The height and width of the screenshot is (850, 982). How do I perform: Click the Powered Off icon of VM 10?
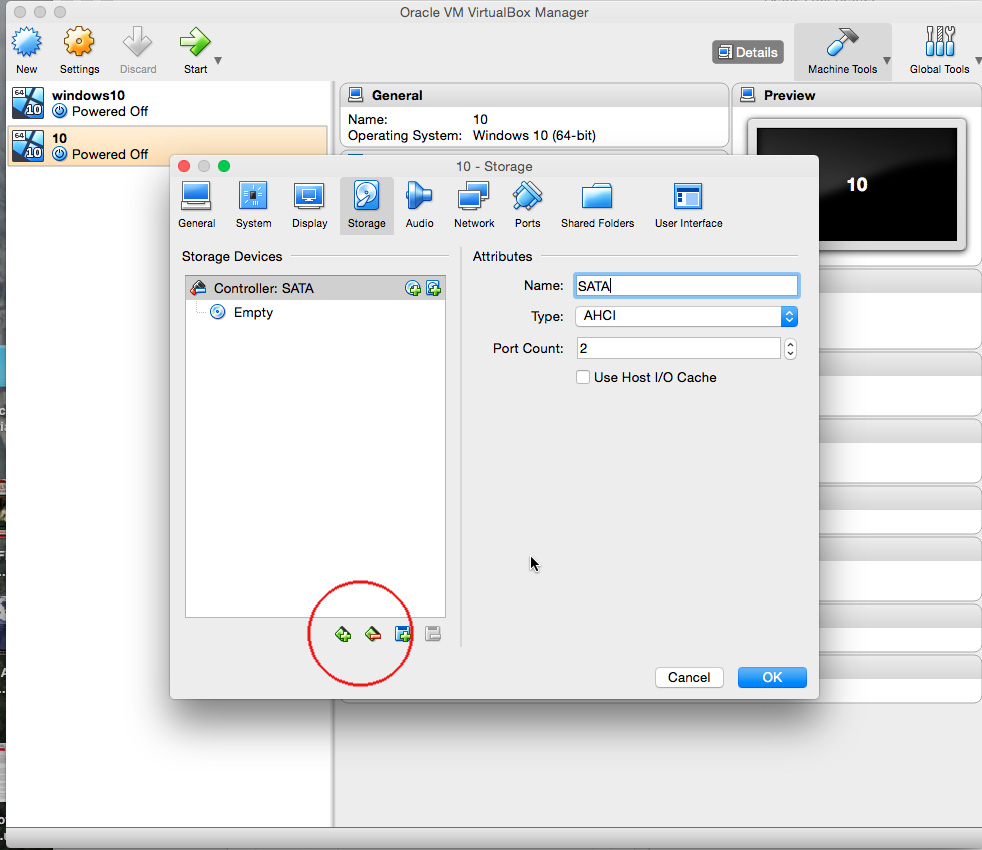pyautogui.click(x=59, y=154)
